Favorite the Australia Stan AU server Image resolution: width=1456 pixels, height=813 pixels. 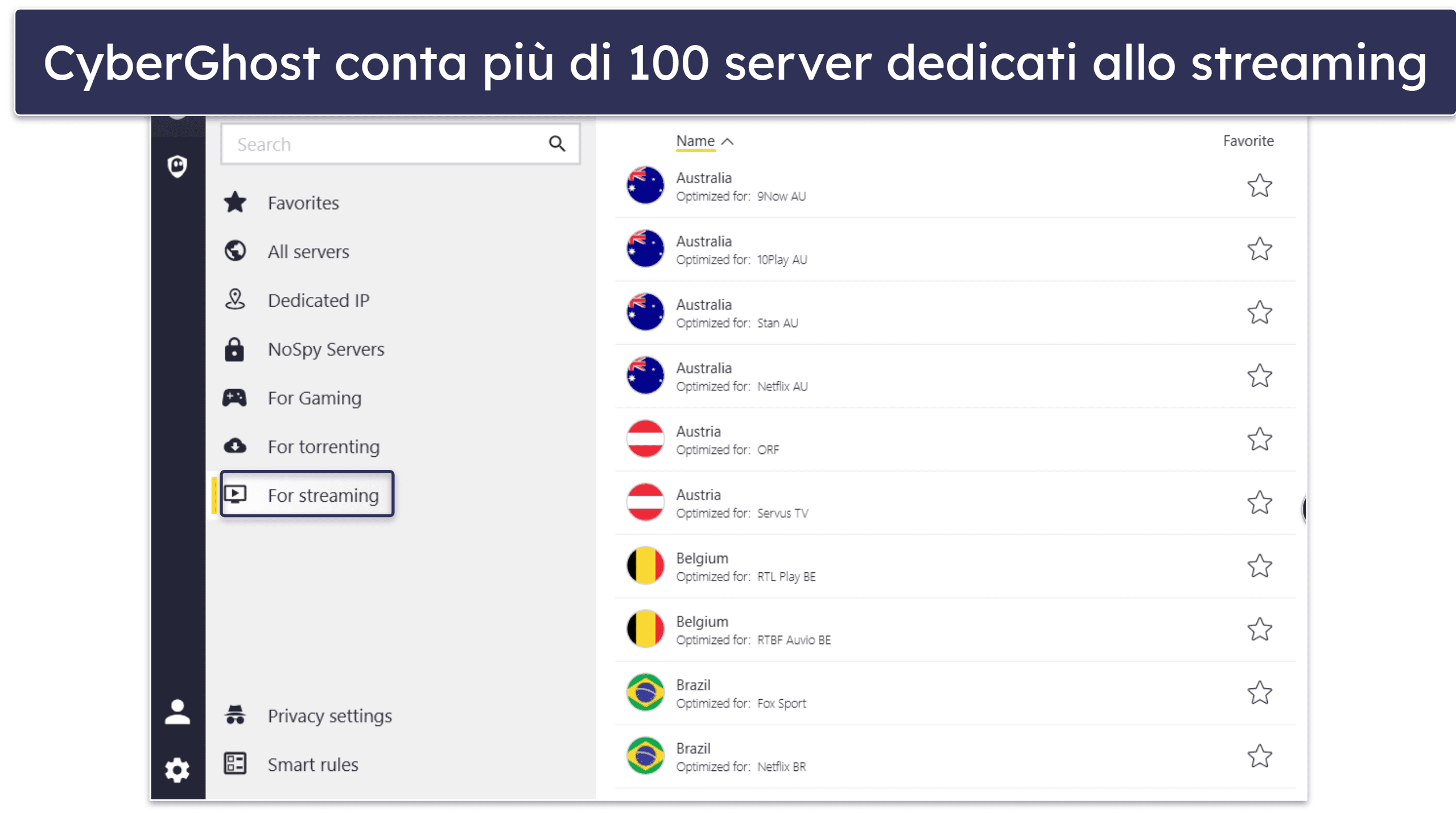[x=1260, y=312]
